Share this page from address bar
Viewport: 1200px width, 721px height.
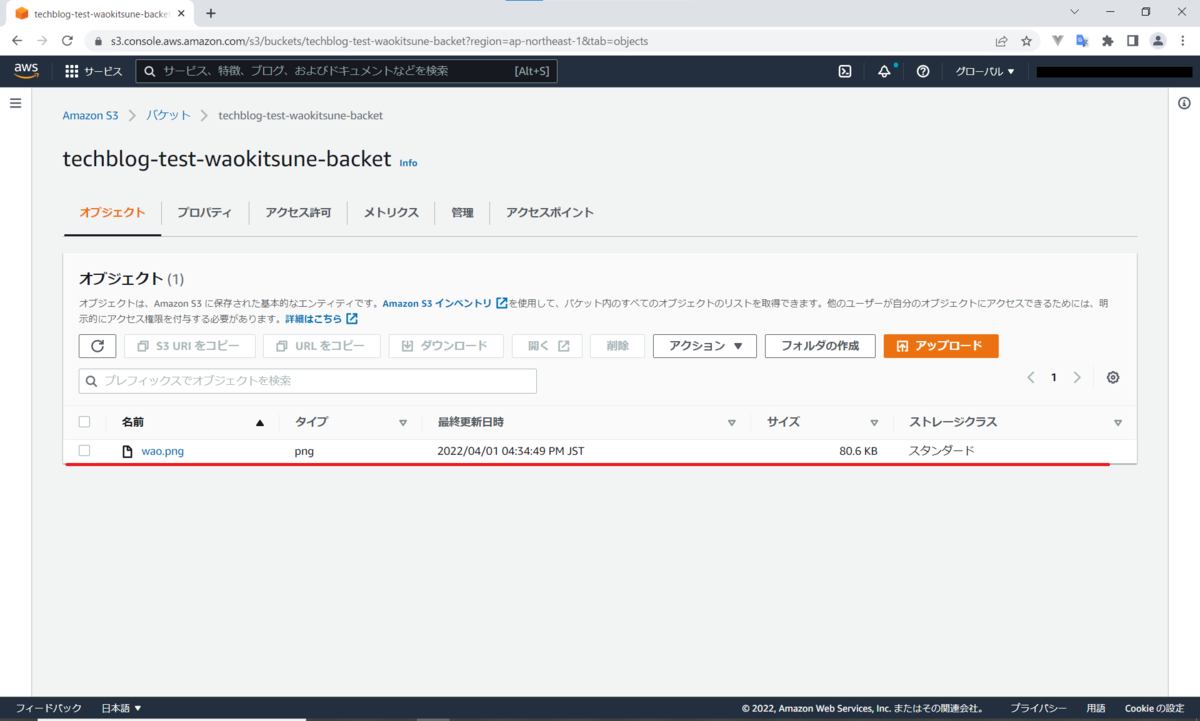tap(1001, 41)
